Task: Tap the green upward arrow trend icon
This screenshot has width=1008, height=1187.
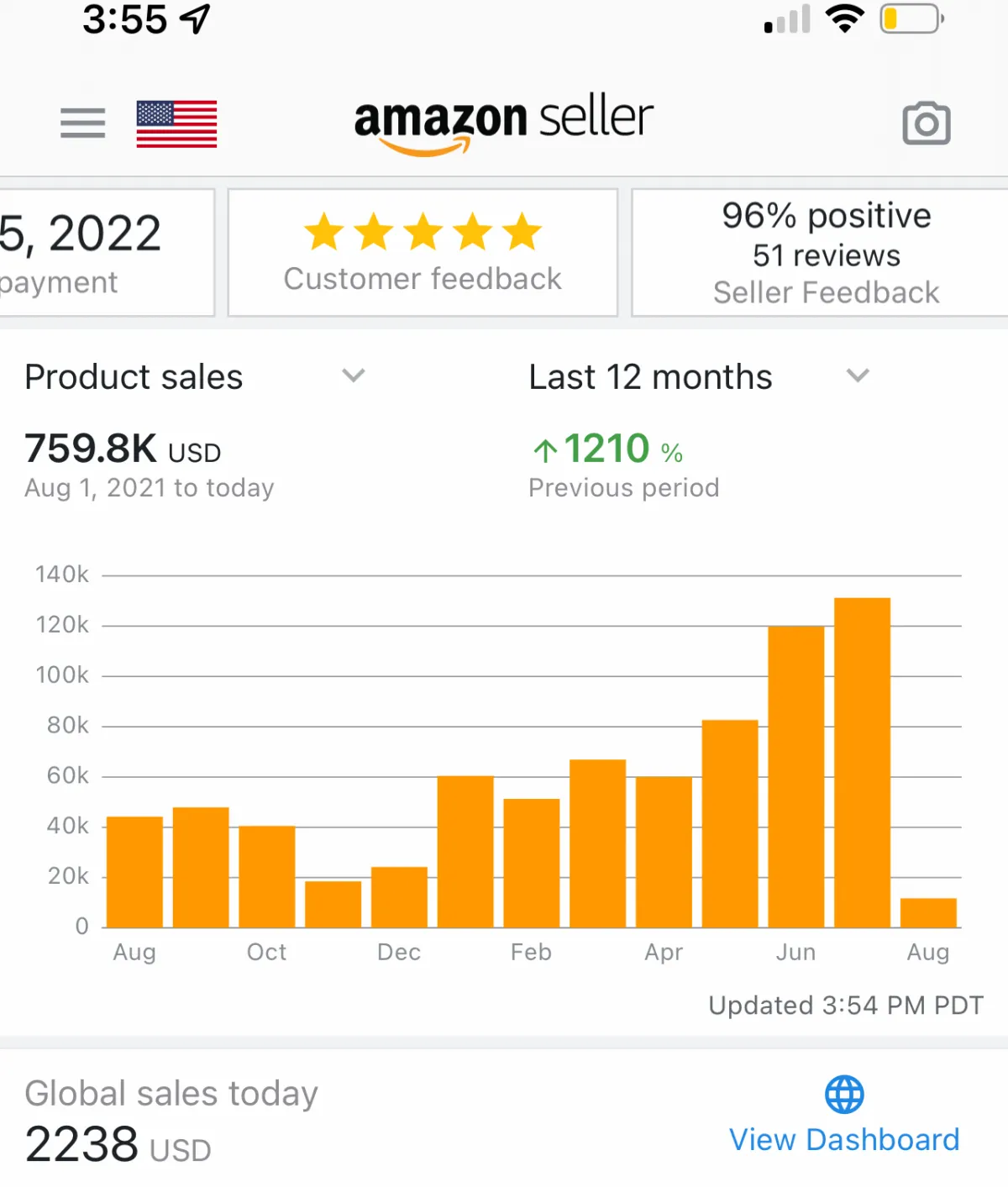Action: [x=544, y=451]
